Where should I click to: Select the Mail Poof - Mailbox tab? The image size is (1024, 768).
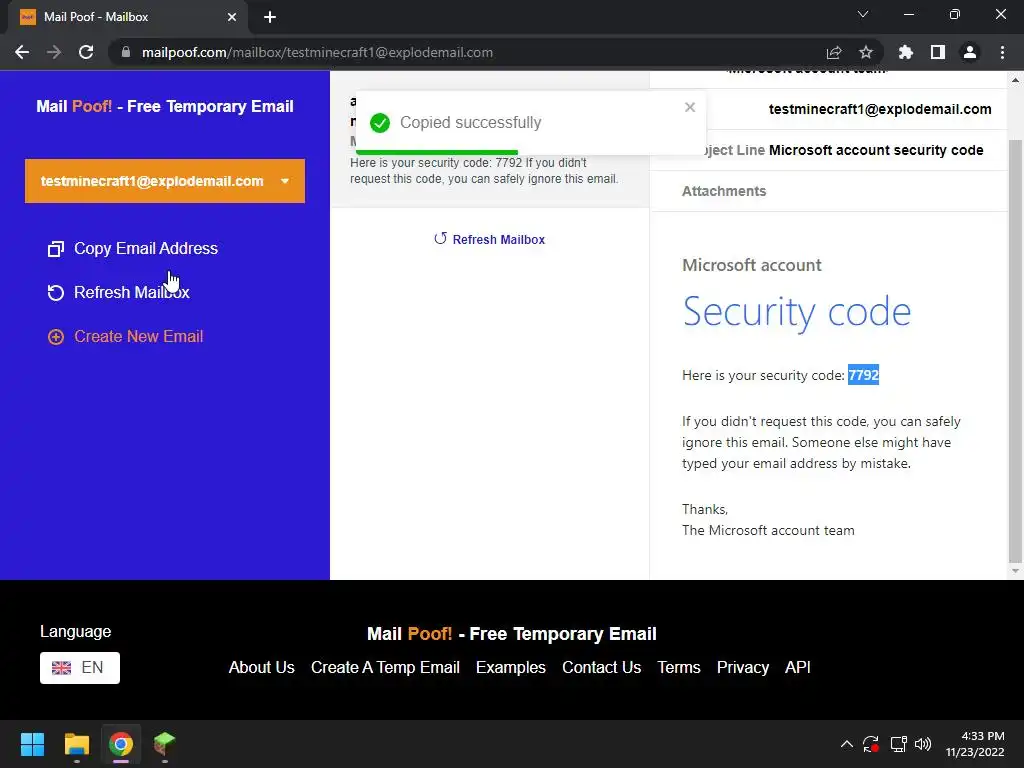(127, 17)
